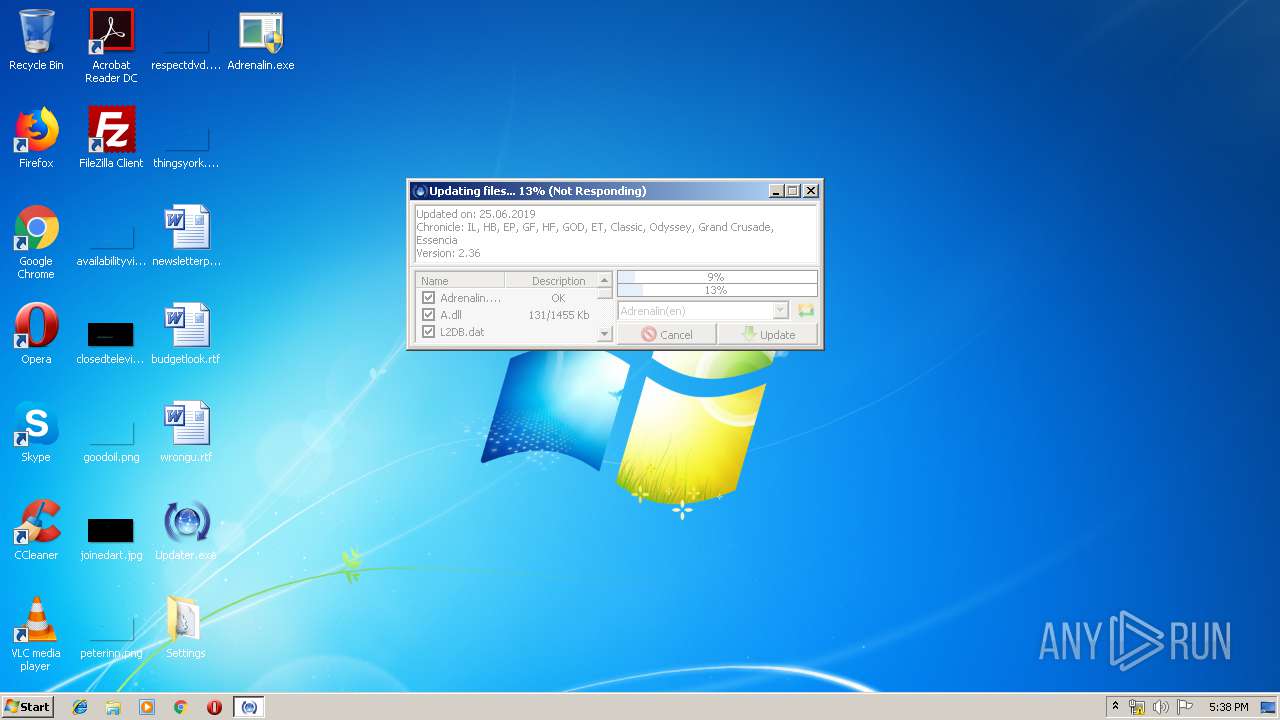The height and width of the screenshot is (720, 1280).
Task: Click the 9% file progress bar
Action: coord(717,277)
